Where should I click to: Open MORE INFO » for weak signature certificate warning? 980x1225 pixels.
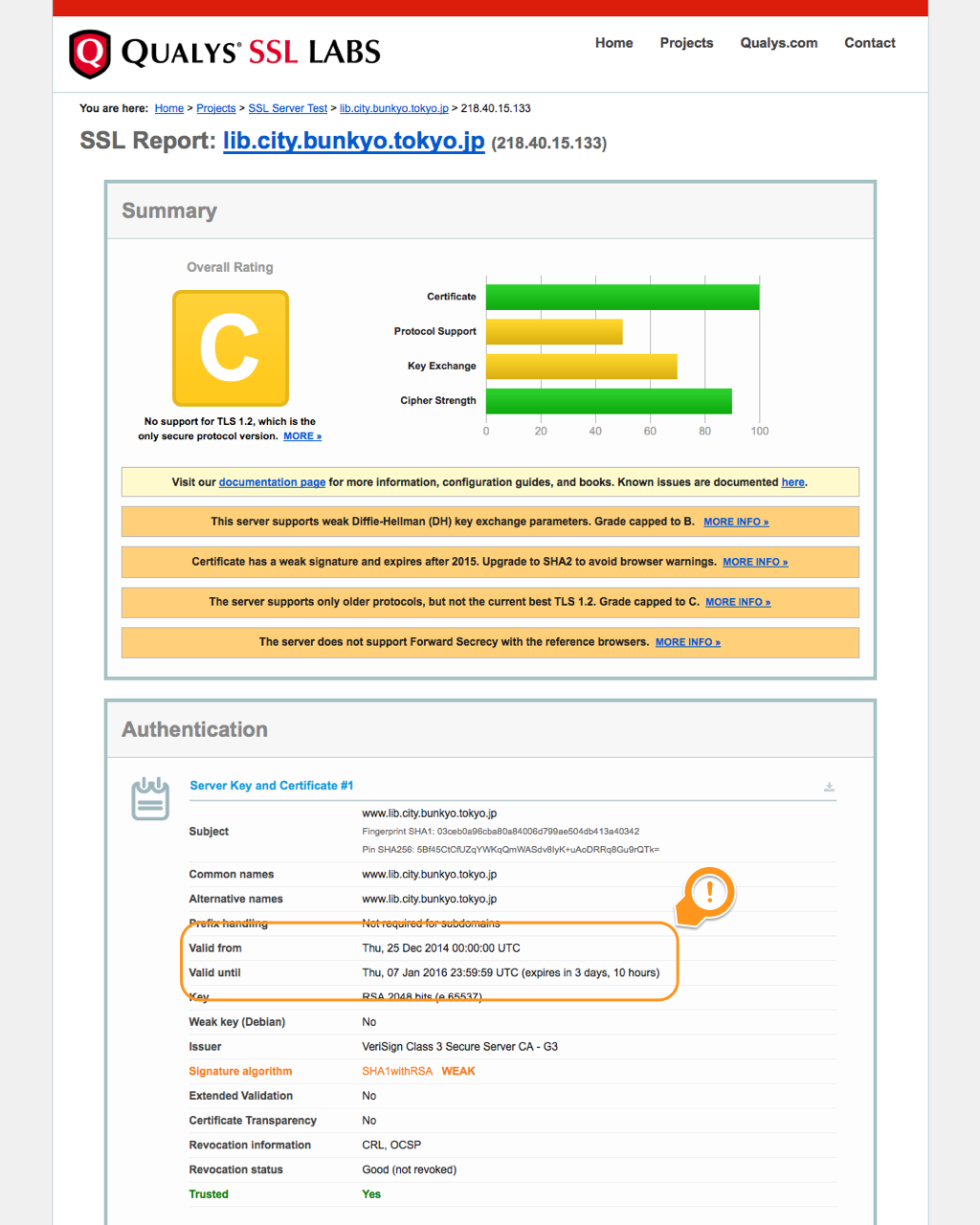click(x=755, y=563)
